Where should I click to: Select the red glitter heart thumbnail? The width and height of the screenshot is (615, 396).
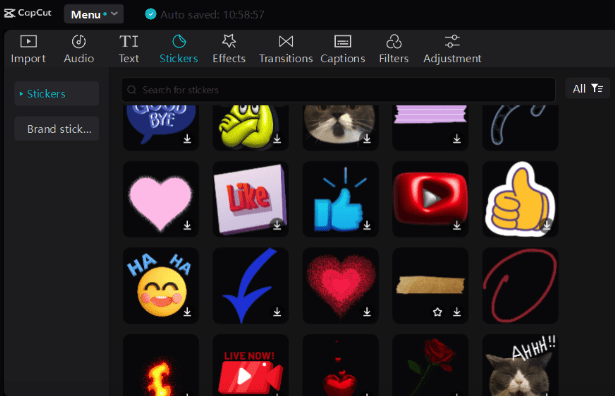(340, 286)
